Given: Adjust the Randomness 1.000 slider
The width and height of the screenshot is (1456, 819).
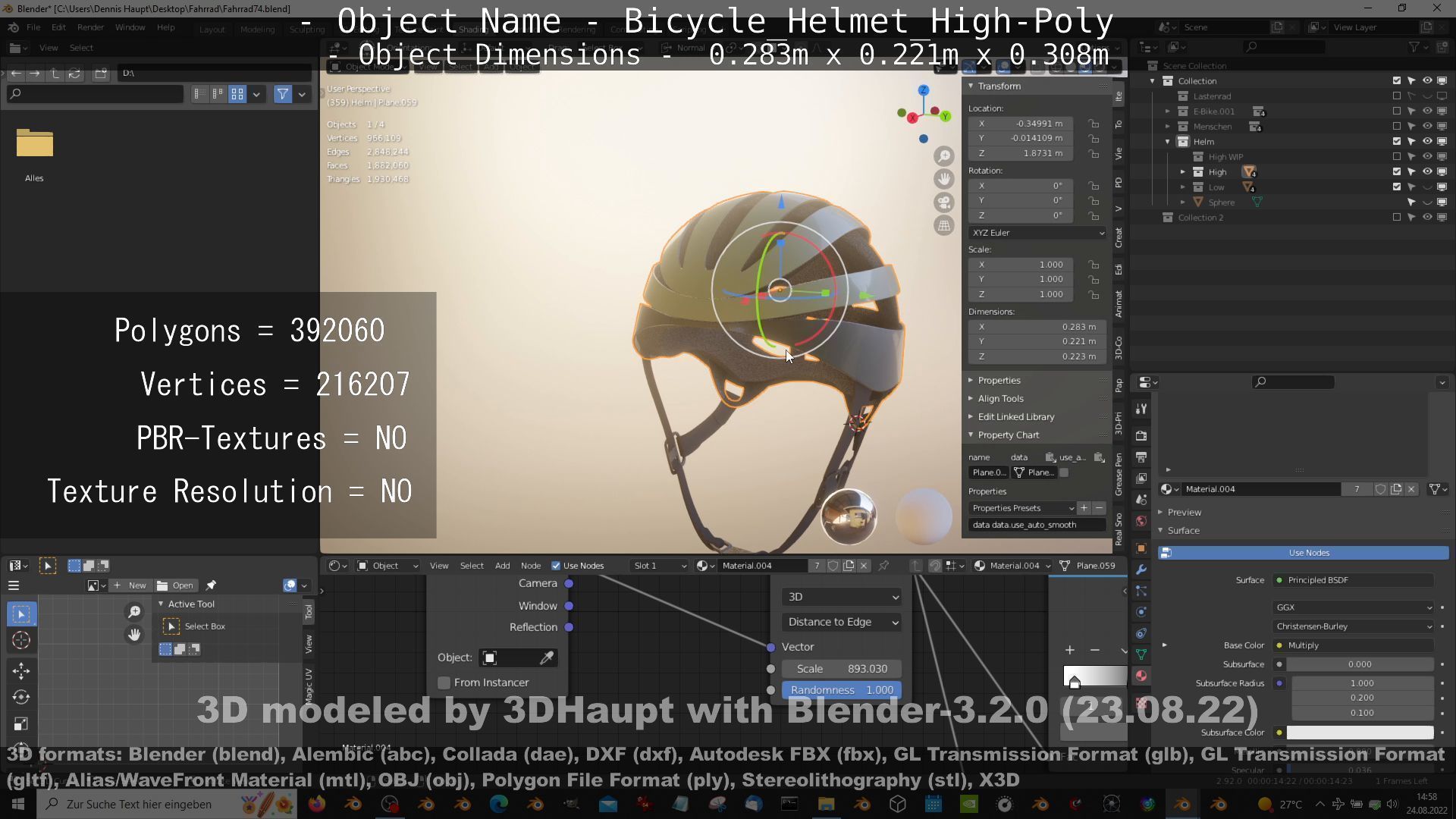Looking at the screenshot, I should pos(842,690).
